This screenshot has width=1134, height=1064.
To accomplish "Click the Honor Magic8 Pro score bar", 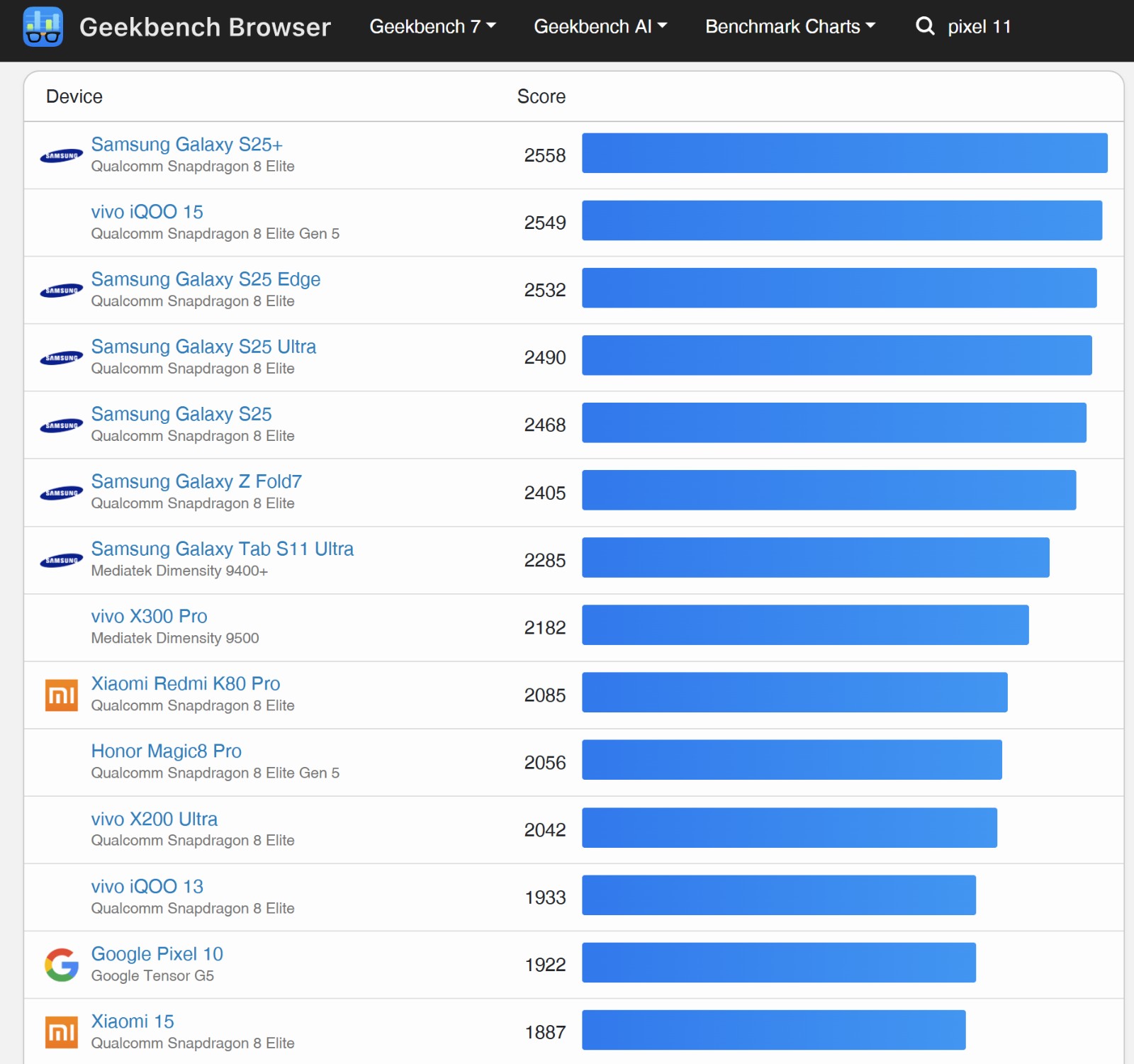I will tap(792, 760).
